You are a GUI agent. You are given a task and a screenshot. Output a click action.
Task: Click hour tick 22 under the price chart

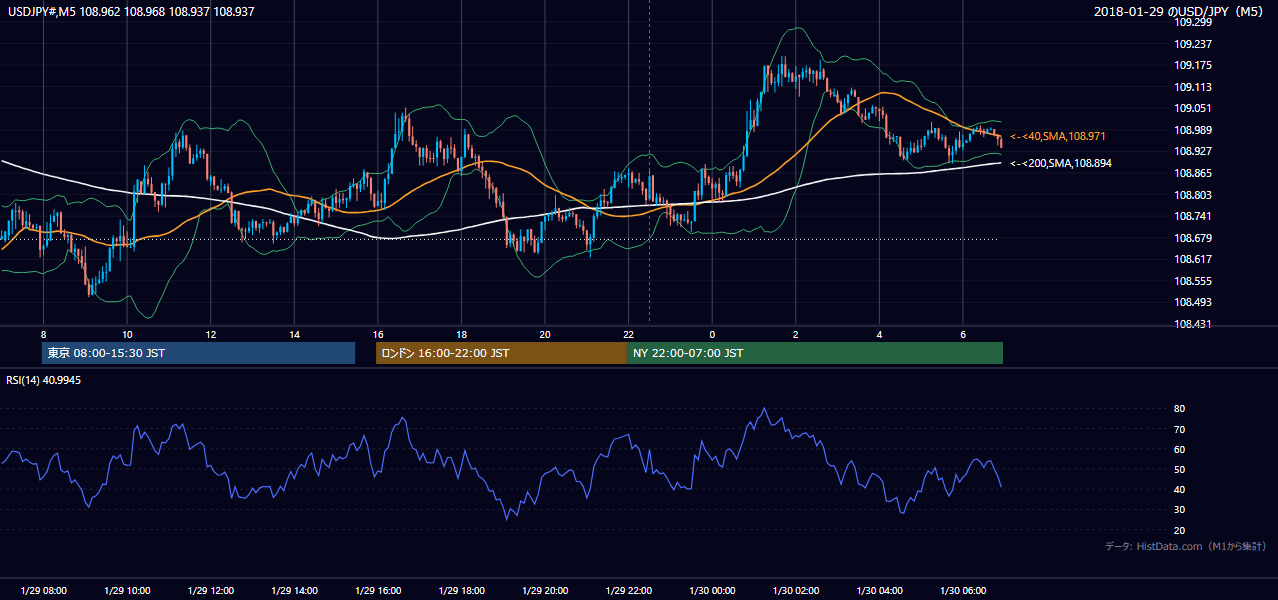(628, 334)
